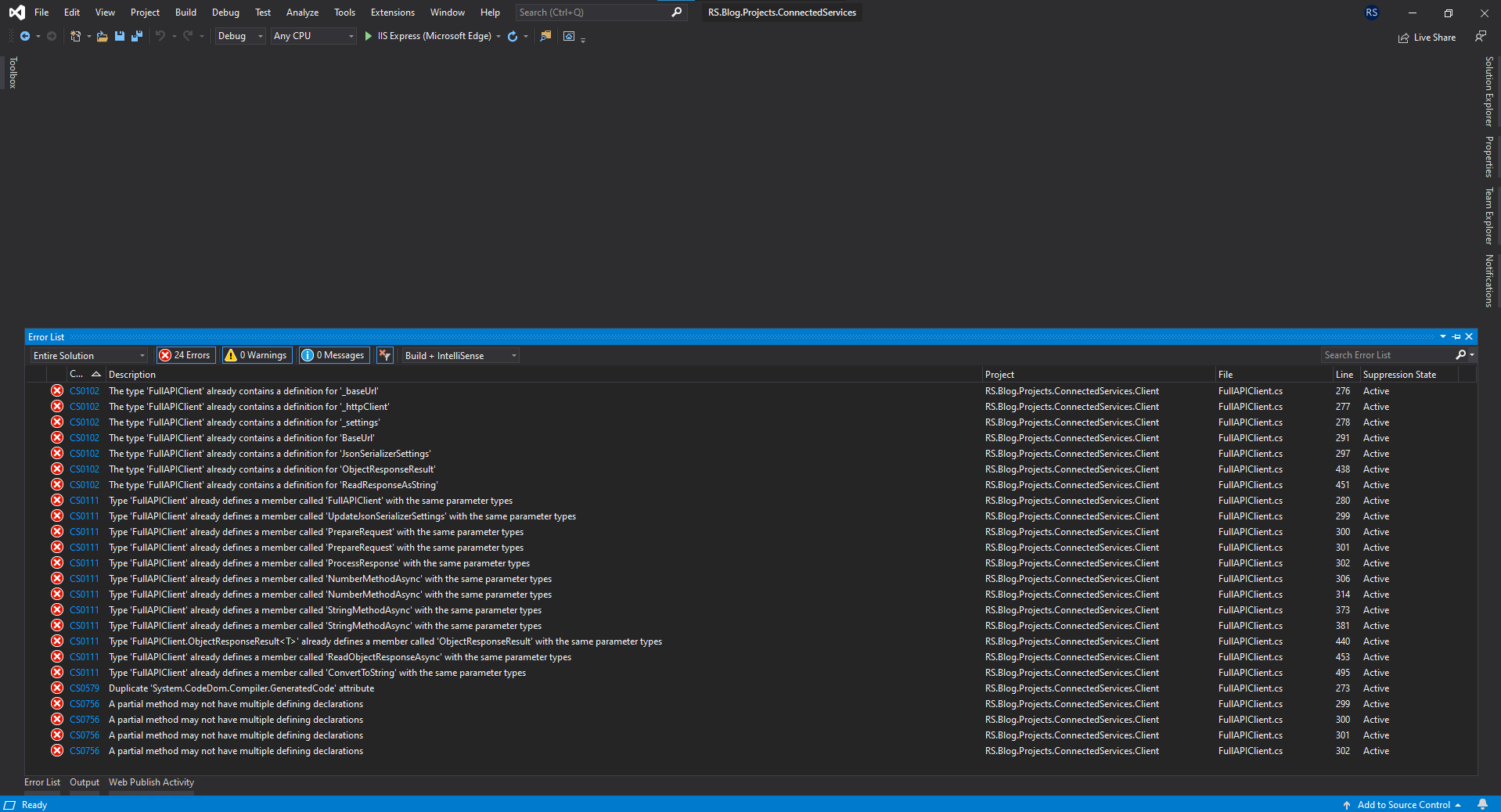
Task: Toggle the 24 Errors filter
Action: pos(185,355)
